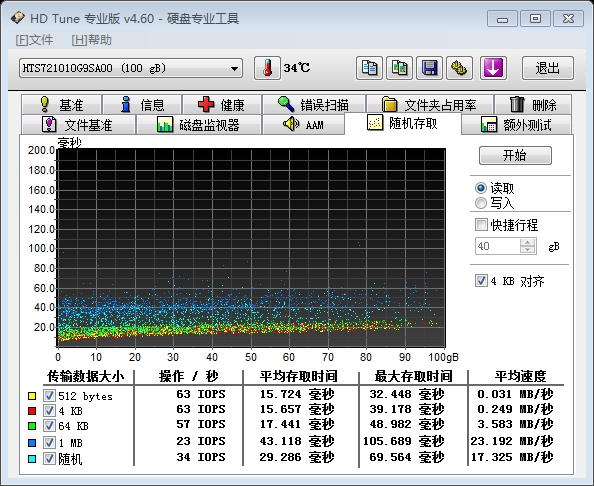Click the random access scatter graph
The image size is (594, 486).
(251, 248)
